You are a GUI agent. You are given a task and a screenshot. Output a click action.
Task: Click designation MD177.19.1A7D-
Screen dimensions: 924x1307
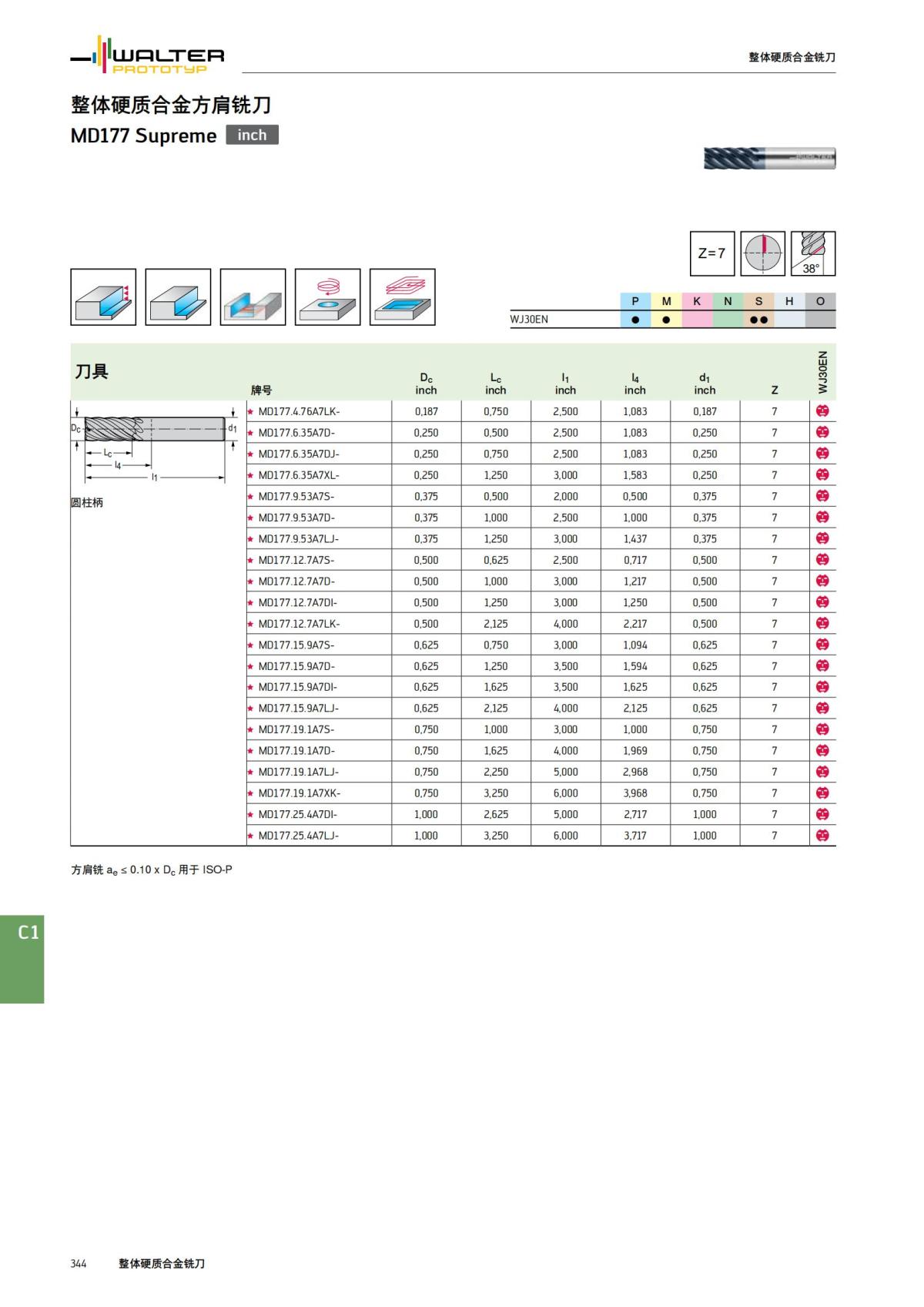point(296,750)
